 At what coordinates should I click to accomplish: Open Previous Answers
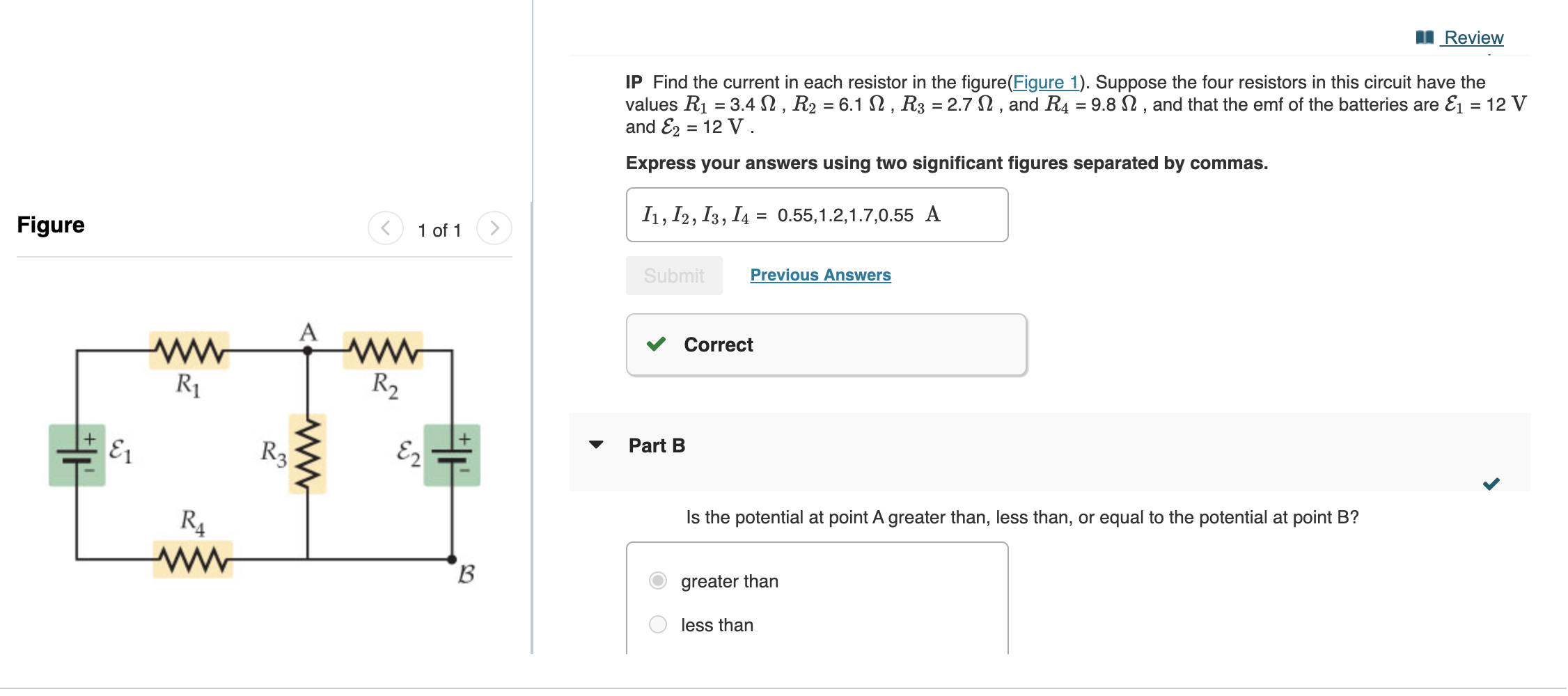[820, 275]
